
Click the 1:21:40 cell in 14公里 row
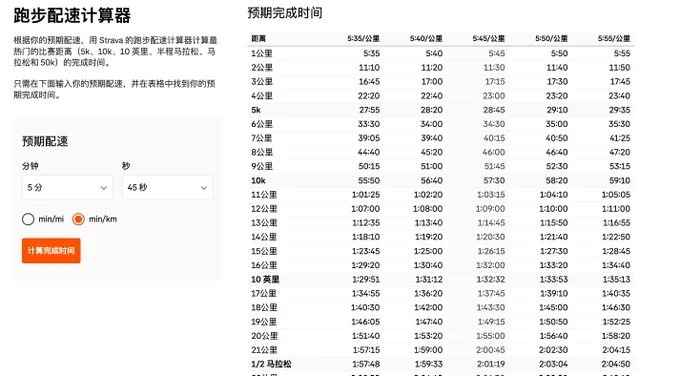pyautogui.click(x=554, y=237)
